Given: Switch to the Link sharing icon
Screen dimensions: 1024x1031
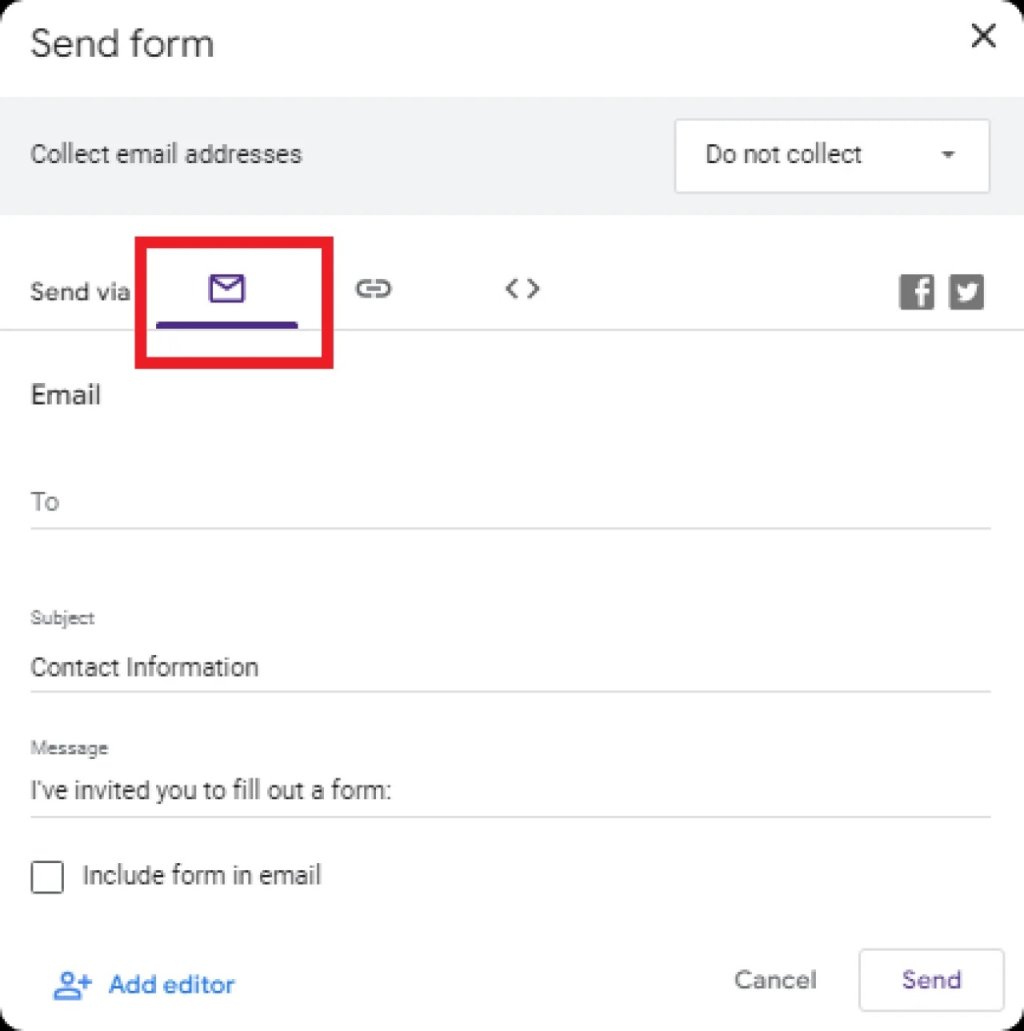Looking at the screenshot, I should coord(374,289).
